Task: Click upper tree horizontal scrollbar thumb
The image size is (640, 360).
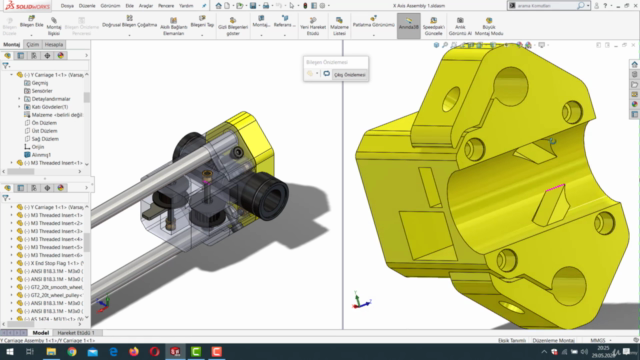Action: point(20,171)
